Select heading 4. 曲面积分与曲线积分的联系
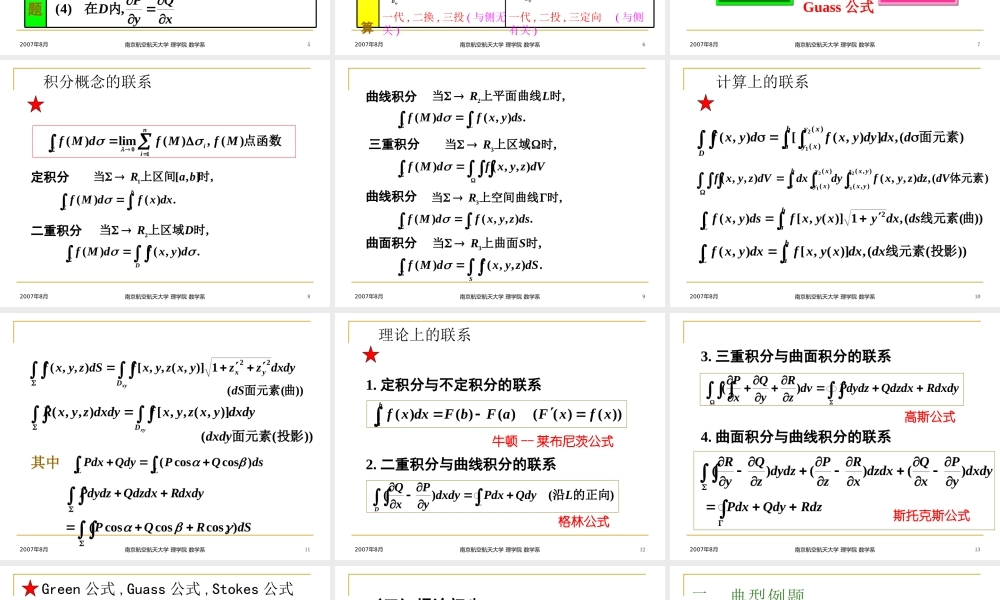 tap(795, 437)
